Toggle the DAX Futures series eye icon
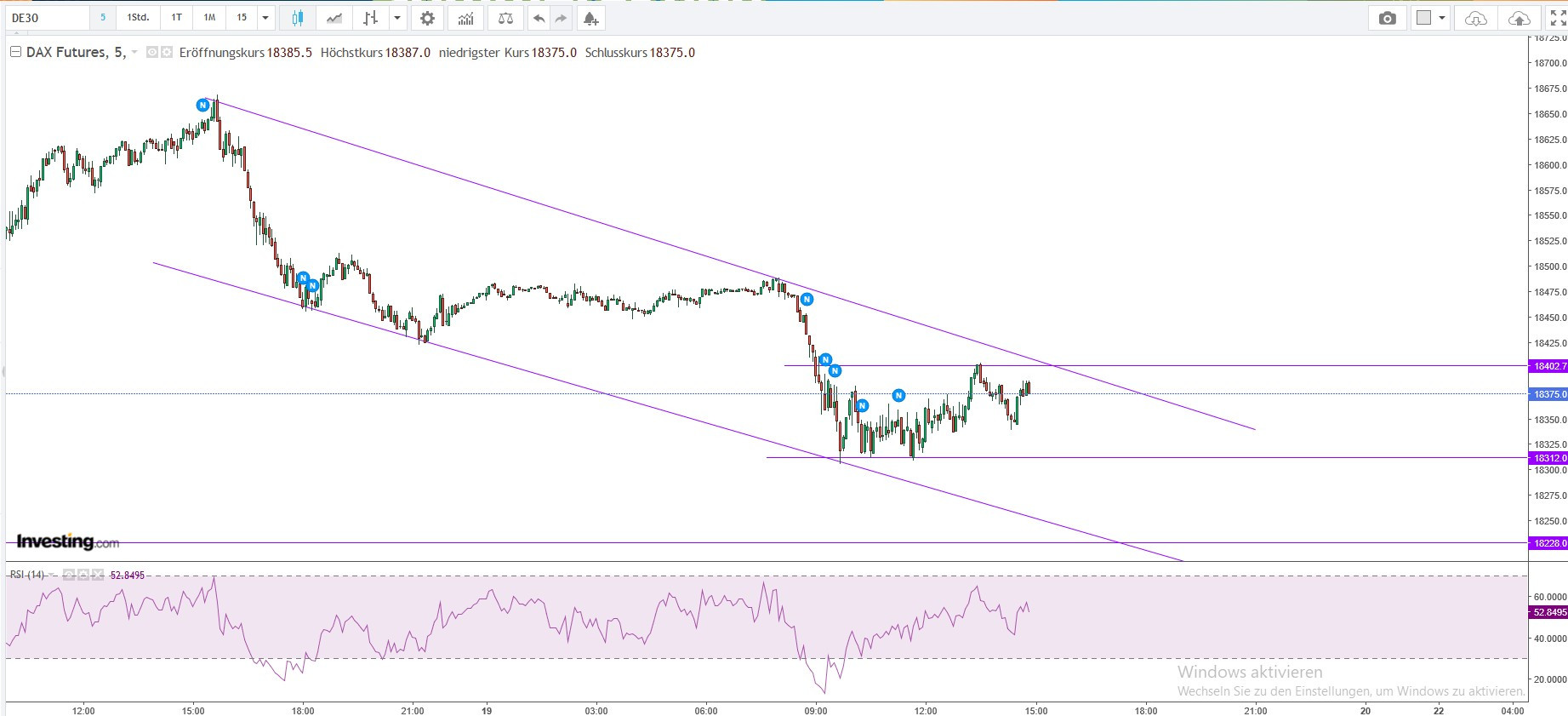1568x716 pixels. [152, 53]
